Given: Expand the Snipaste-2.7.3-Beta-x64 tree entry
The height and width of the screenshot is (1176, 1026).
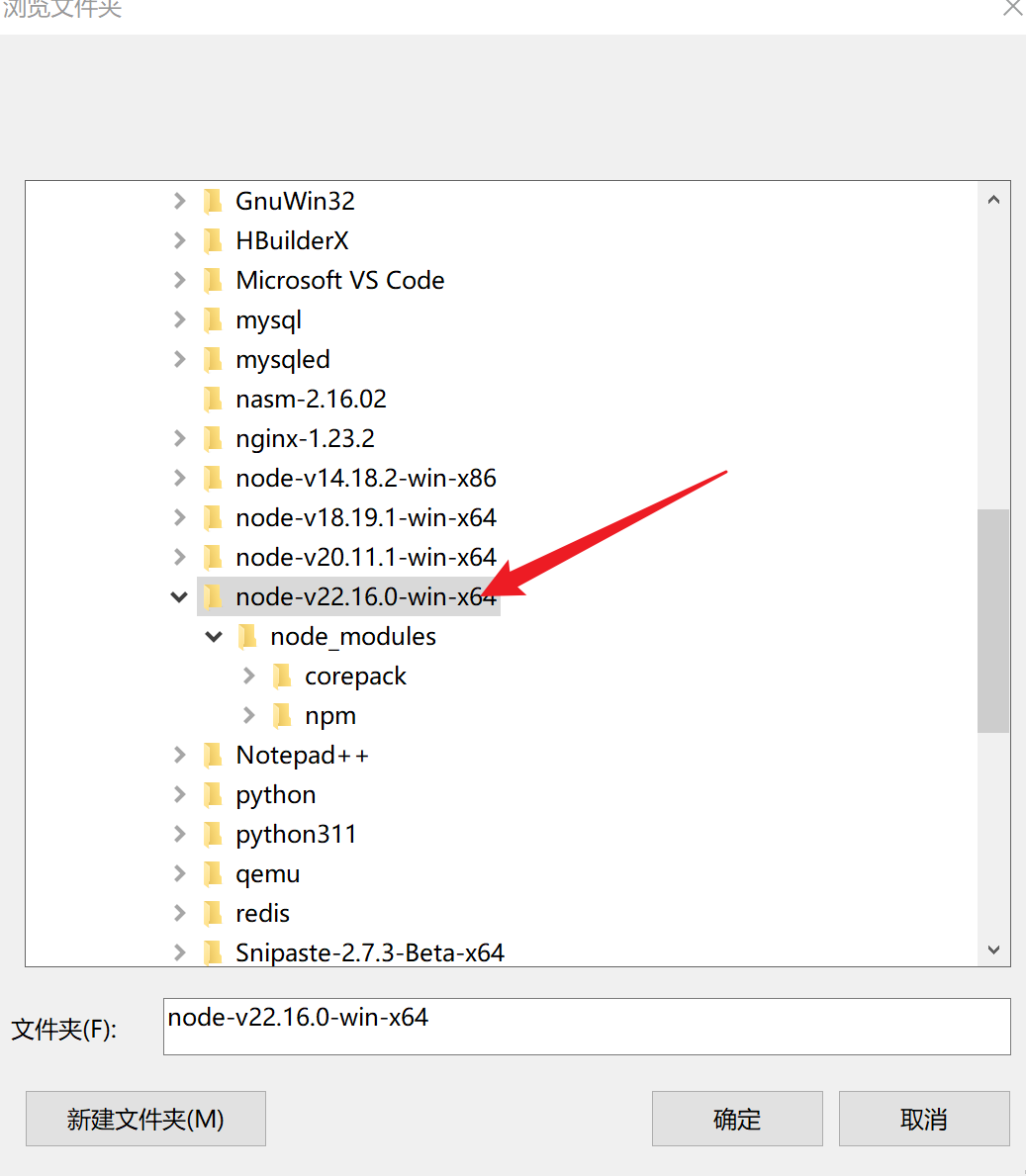Looking at the screenshot, I should pyautogui.click(x=179, y=951).
